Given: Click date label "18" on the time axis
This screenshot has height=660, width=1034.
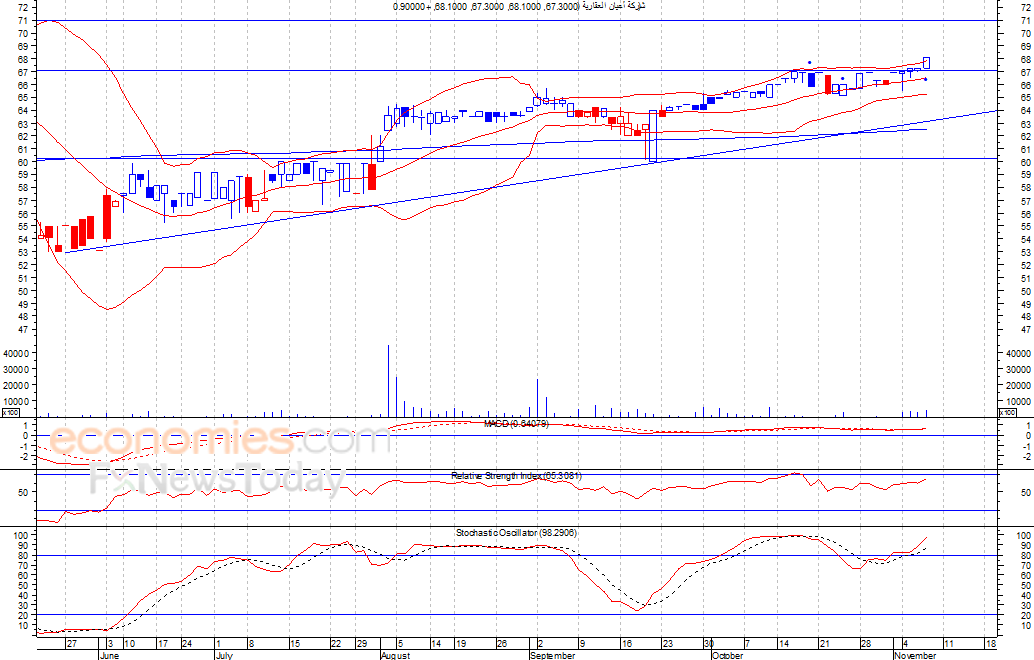Looking at the screenshot, I should (x=990, y=644).
